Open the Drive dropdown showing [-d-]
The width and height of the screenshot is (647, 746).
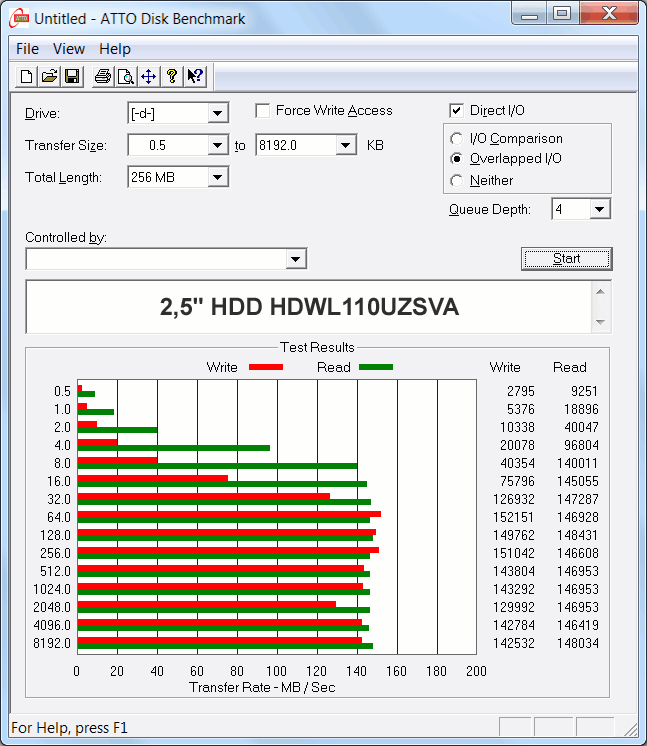217,113
